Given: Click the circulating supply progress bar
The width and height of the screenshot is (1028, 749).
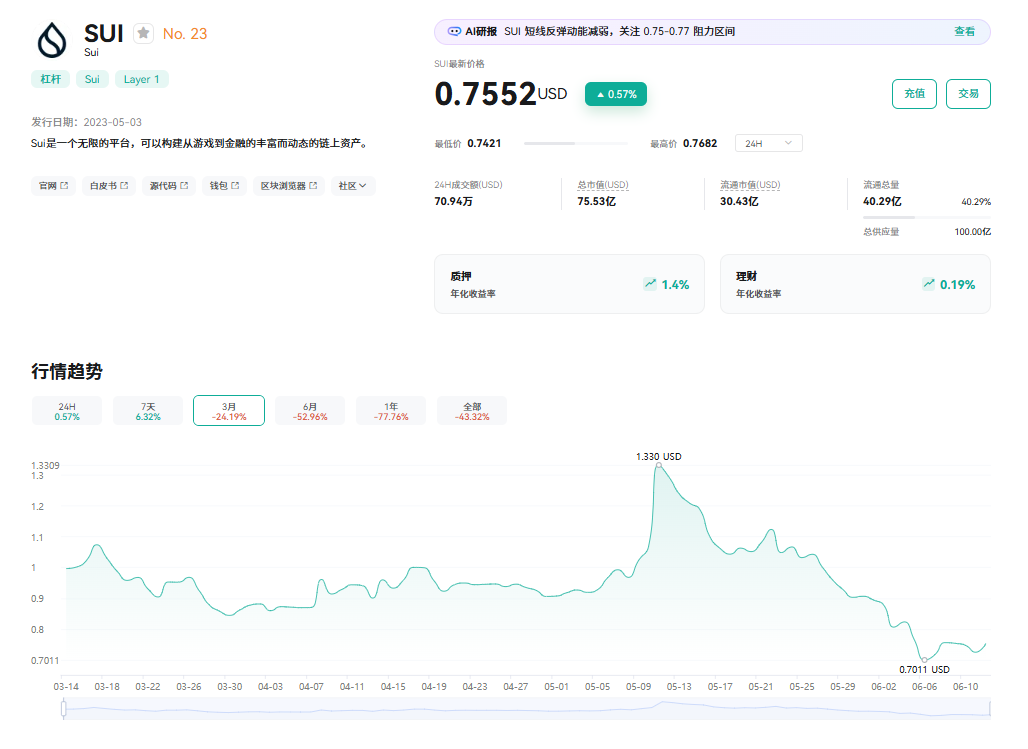Looking at the screenshot, I should (x=926, y=216).
